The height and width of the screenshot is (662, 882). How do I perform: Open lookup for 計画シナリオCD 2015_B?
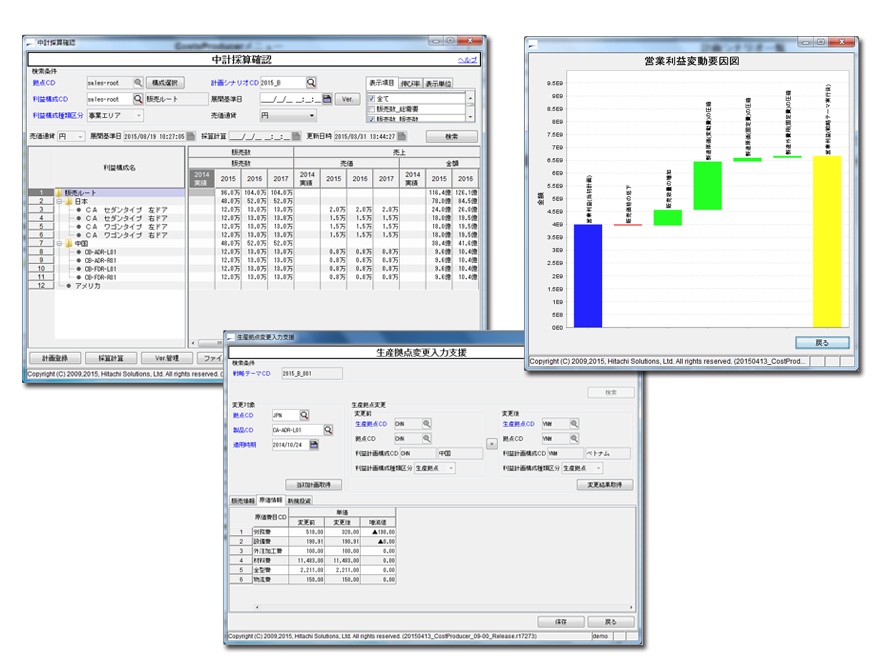tap(311, 83)
